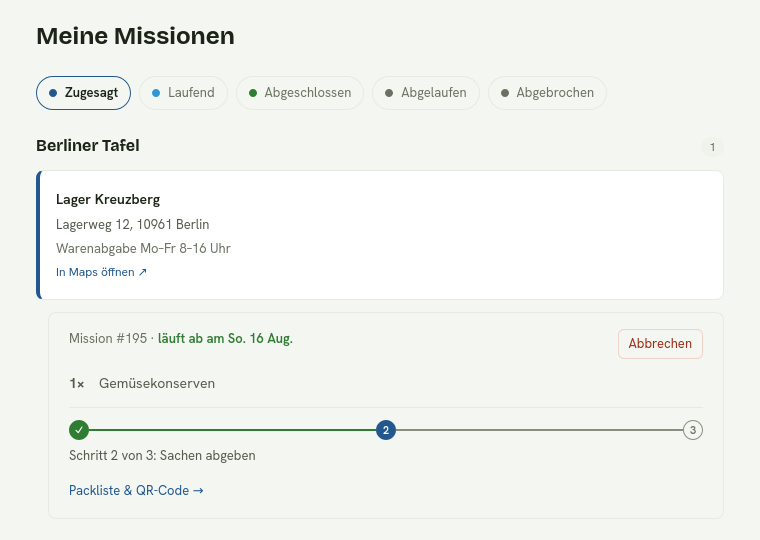The image size is (760, 540).
Task: Click the Warenabgabe Mo–Fr 8–16 Uhr text
Action: pos(143,248)
